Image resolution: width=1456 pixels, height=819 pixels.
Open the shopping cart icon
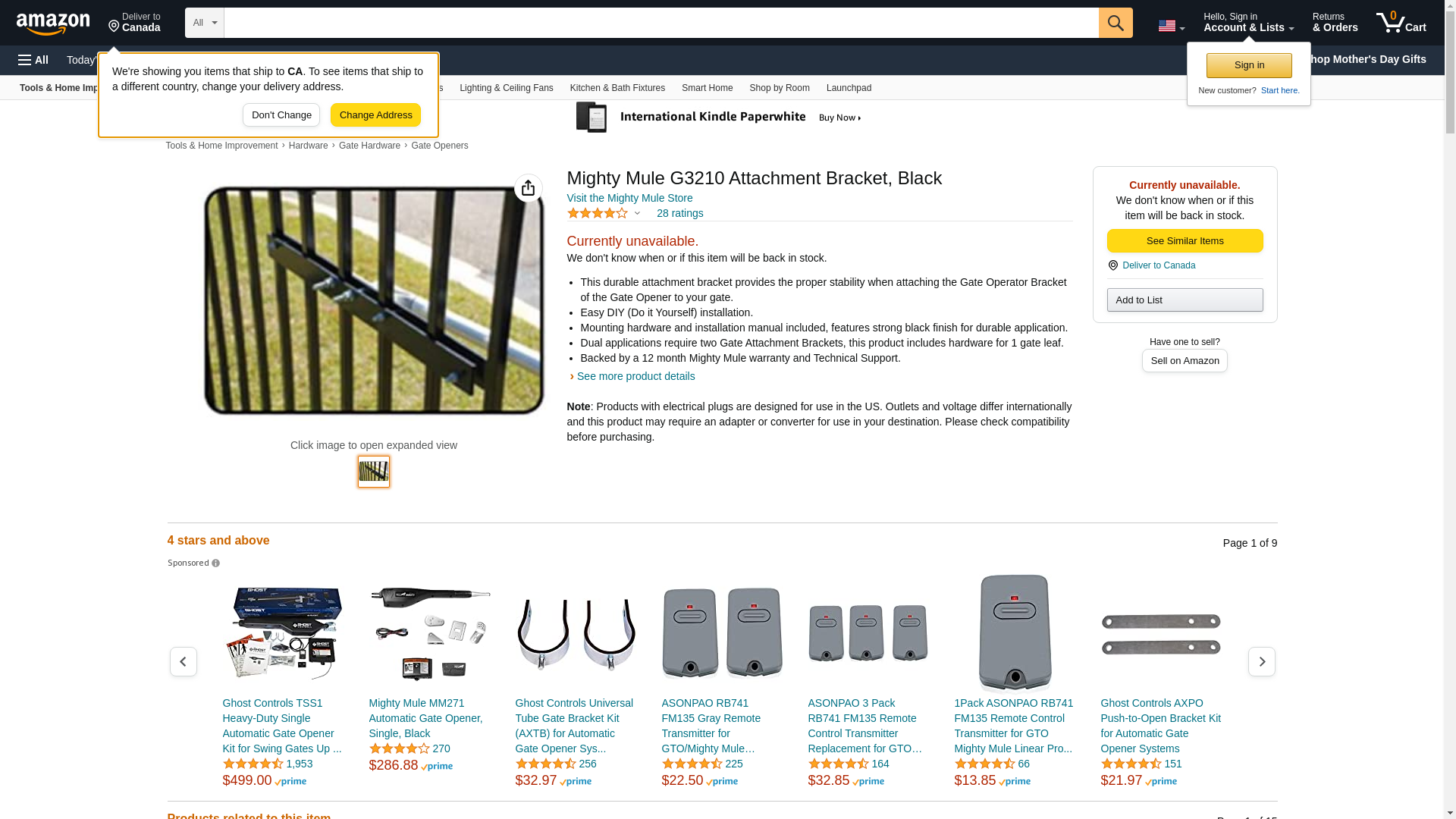click(1400, 23)
